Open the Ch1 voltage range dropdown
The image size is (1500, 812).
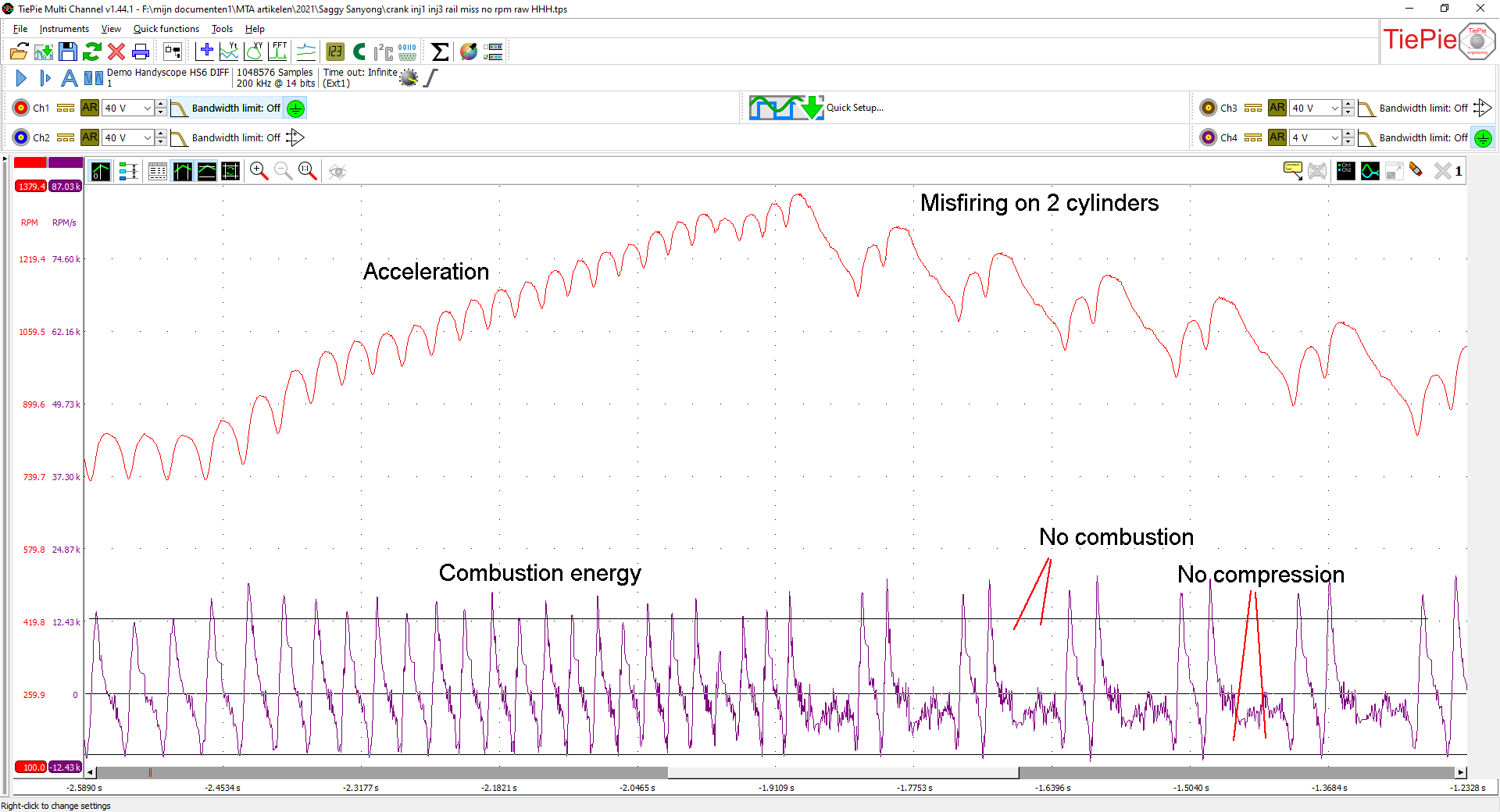(147, 109)
